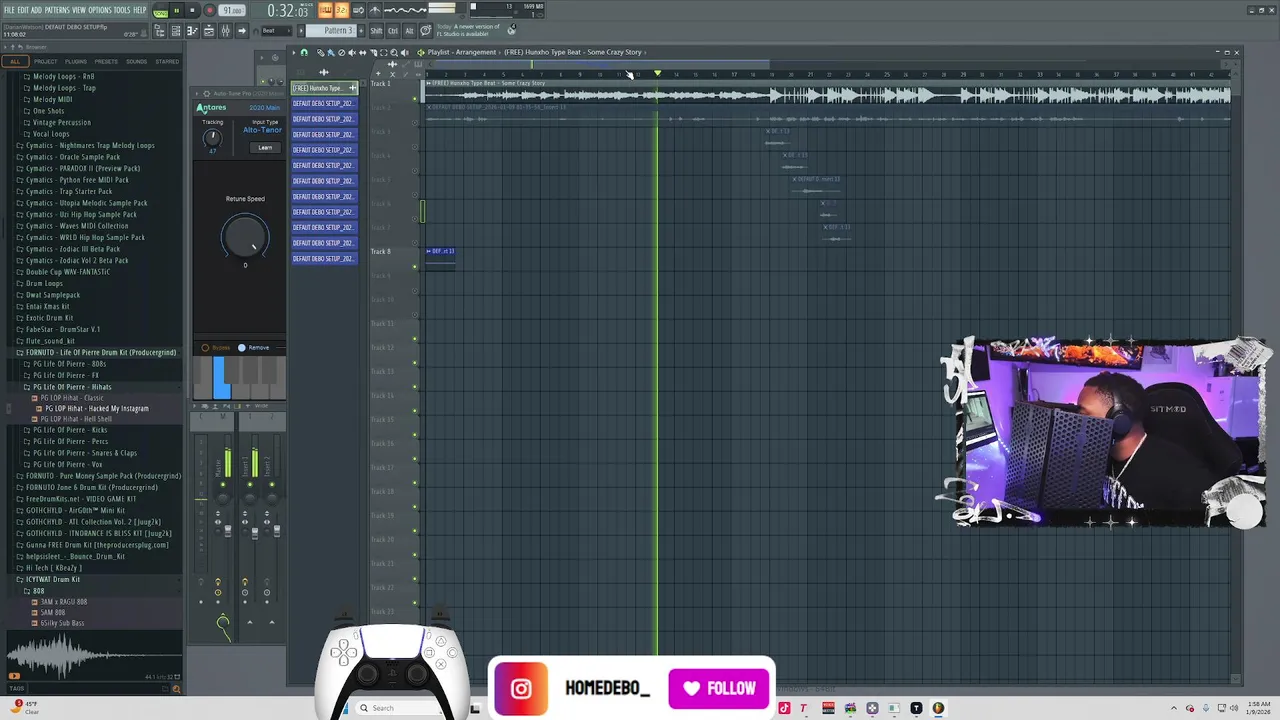Adjust the Auto-Tune Tracking knob
This screenshot has width=1280, height=720.
(x=212, y=138)
